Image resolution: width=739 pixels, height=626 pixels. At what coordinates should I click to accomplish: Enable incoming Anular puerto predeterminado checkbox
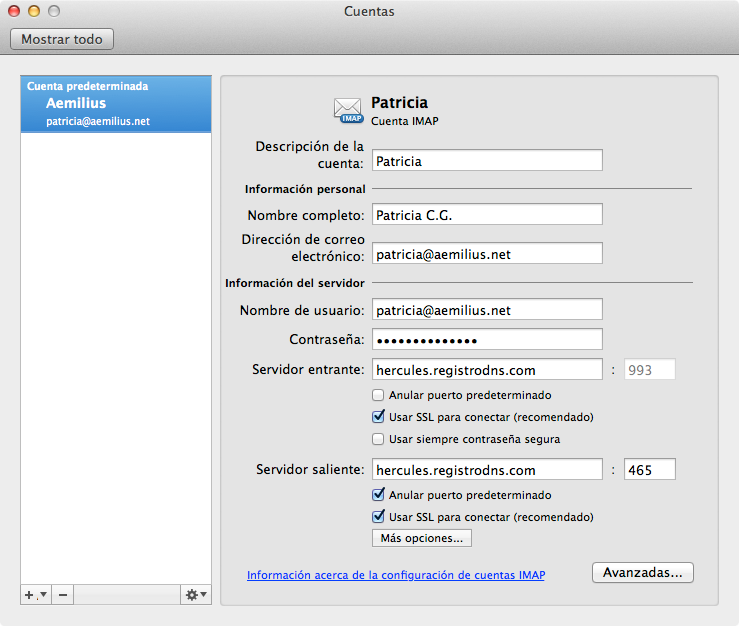pyautogui.click(x=378, y=395)
